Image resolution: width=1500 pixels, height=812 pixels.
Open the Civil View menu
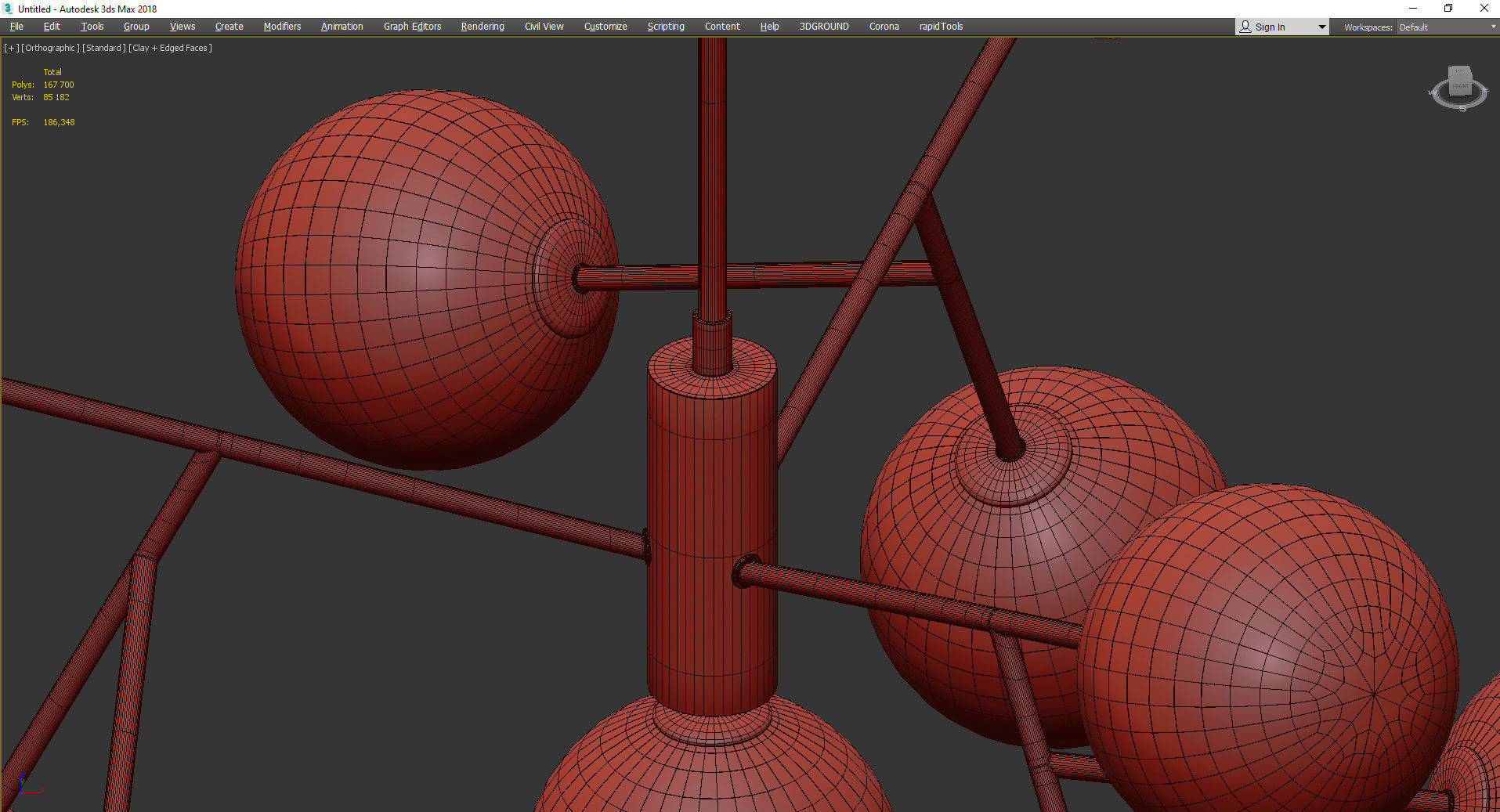tap(544, 27)
